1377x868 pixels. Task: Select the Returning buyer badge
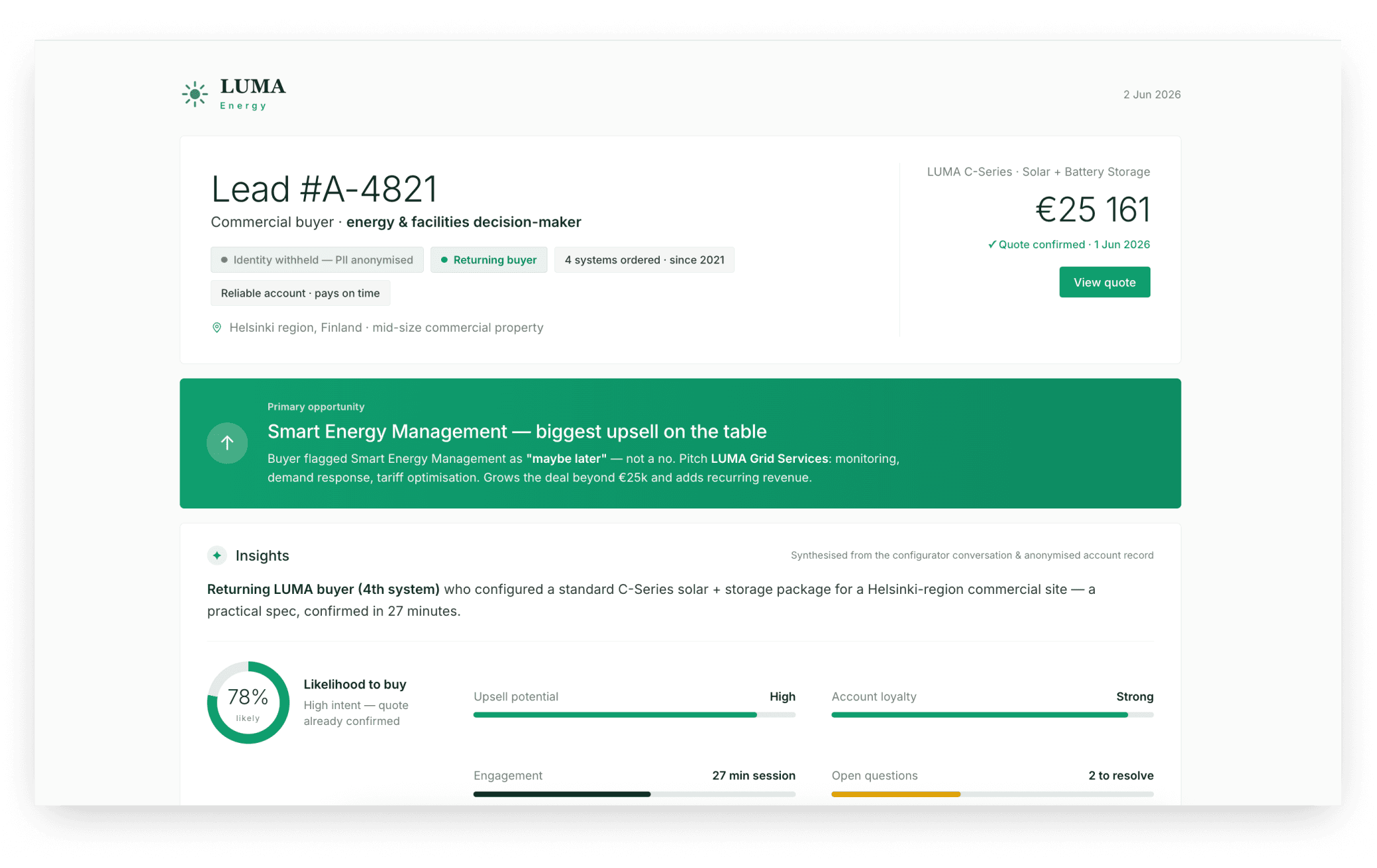click(489, 260)
